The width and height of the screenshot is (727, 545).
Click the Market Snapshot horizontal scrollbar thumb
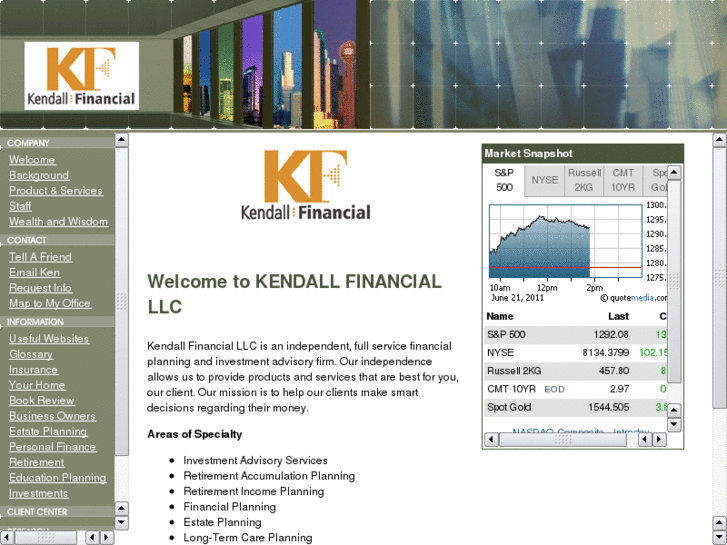tap(562, 439)
